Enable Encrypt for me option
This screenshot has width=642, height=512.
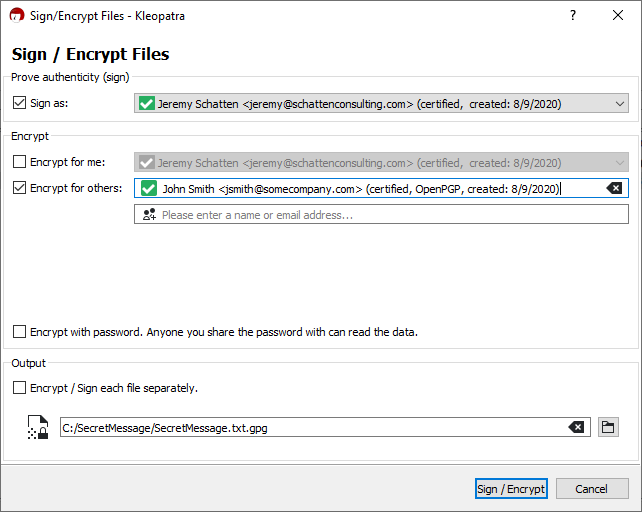coord(20,161)
